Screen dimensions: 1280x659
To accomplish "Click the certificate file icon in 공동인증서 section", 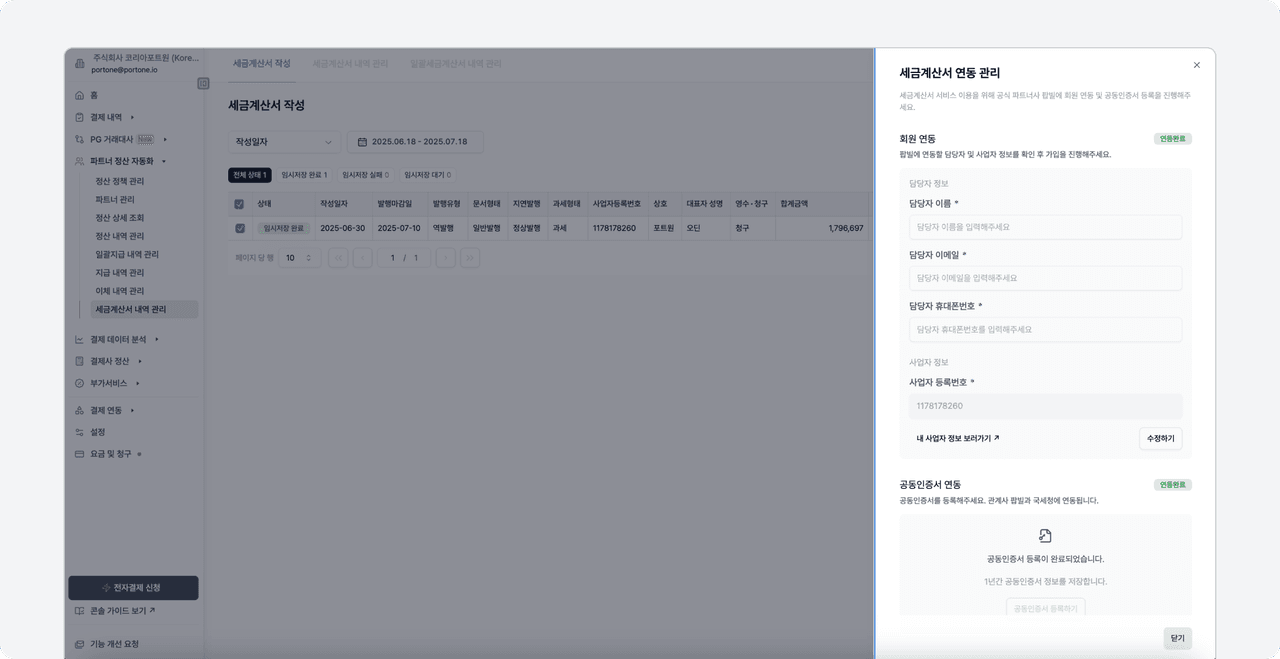I will tap(1045, 536).
